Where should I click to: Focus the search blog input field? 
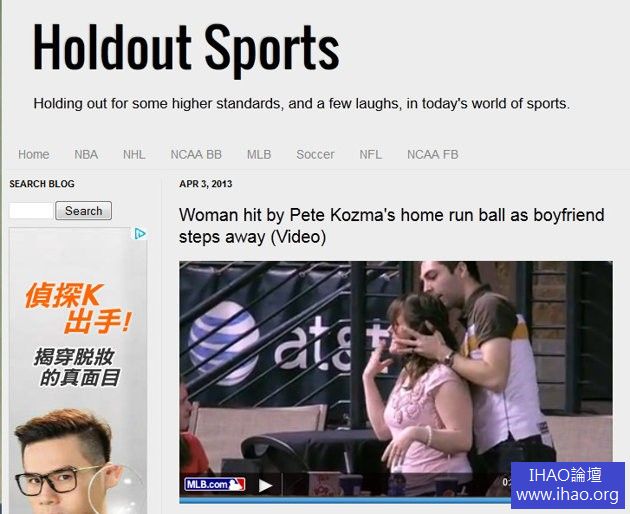tap(31, 211)
